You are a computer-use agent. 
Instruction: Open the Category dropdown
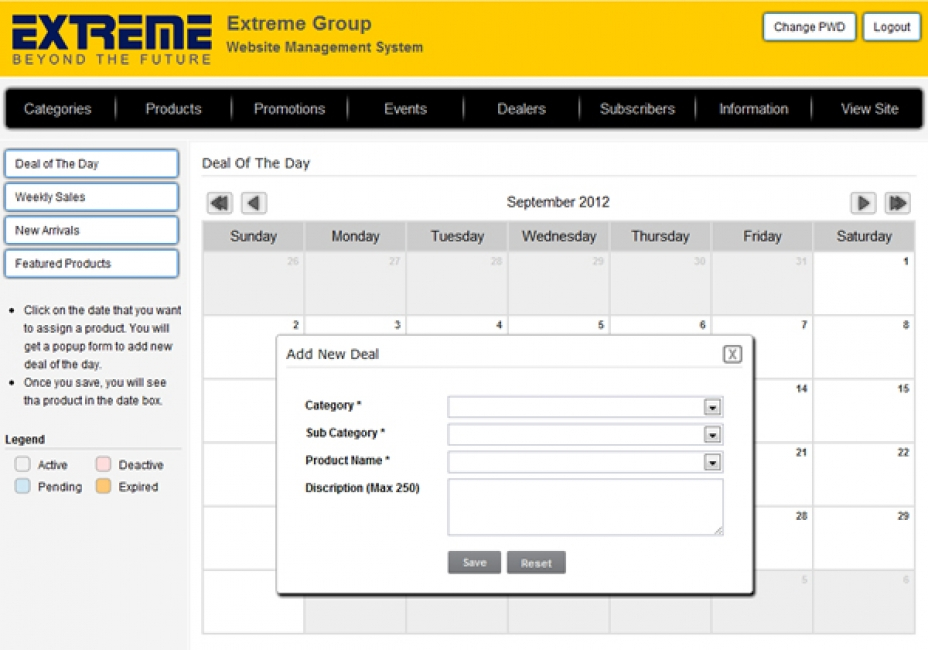point(713,407)
